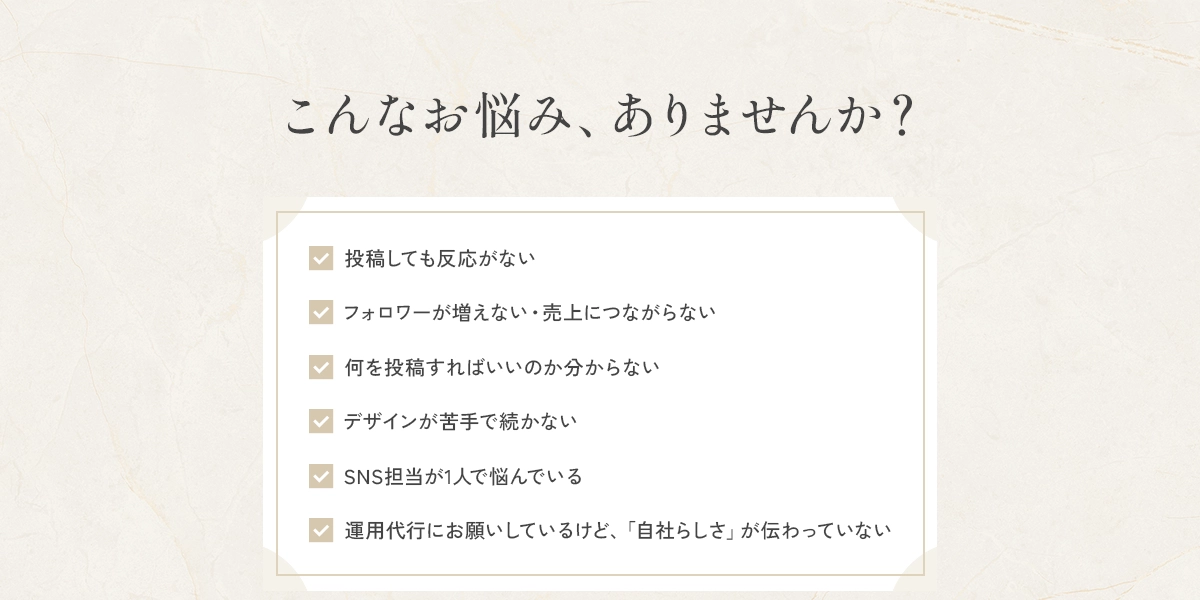Click the デザインが苦手で続かない label
The width and height of the screenshot is (1200, 600).
point(460,421)
